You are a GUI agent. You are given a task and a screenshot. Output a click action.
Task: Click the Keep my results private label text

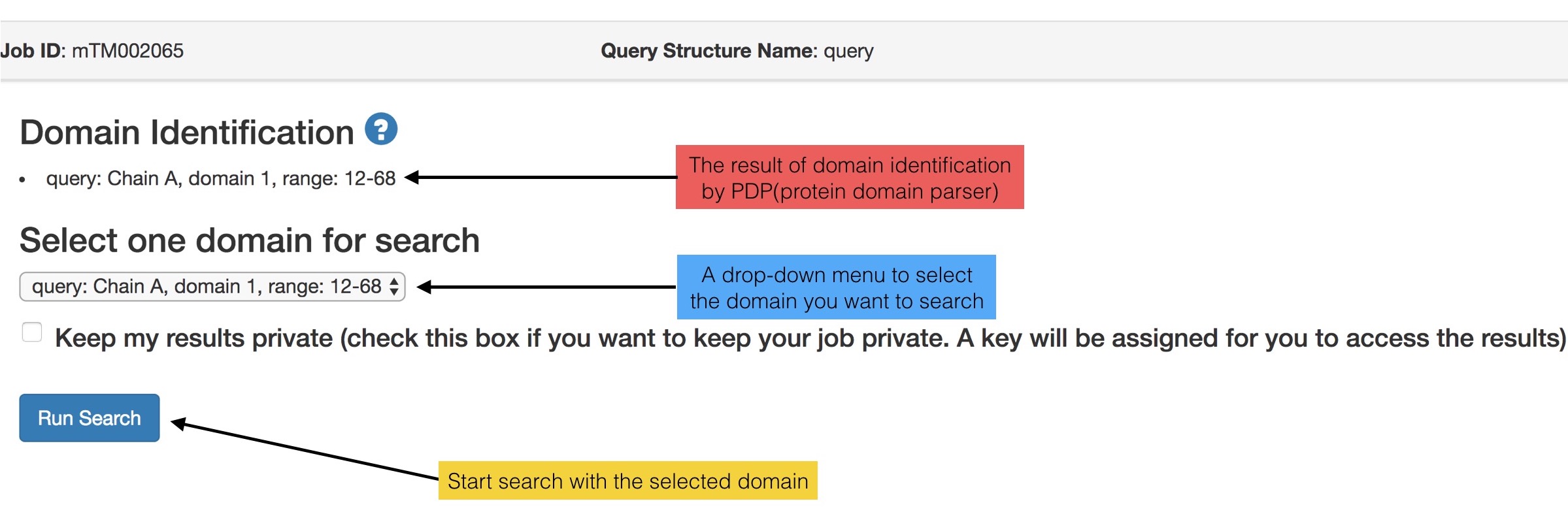(810, 338)
